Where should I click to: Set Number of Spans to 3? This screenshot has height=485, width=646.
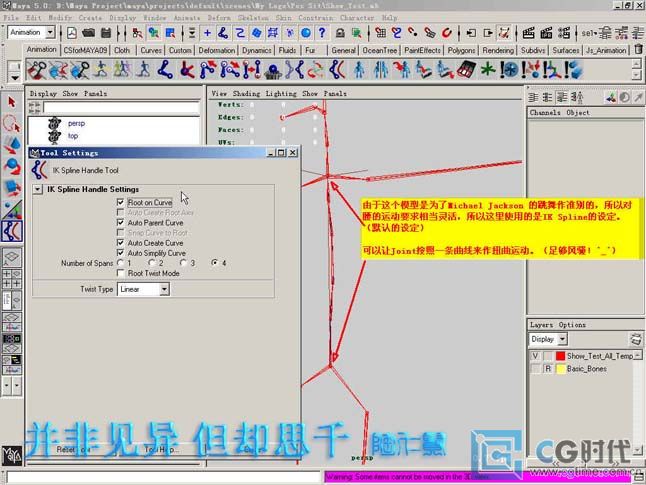click(183, 262)
